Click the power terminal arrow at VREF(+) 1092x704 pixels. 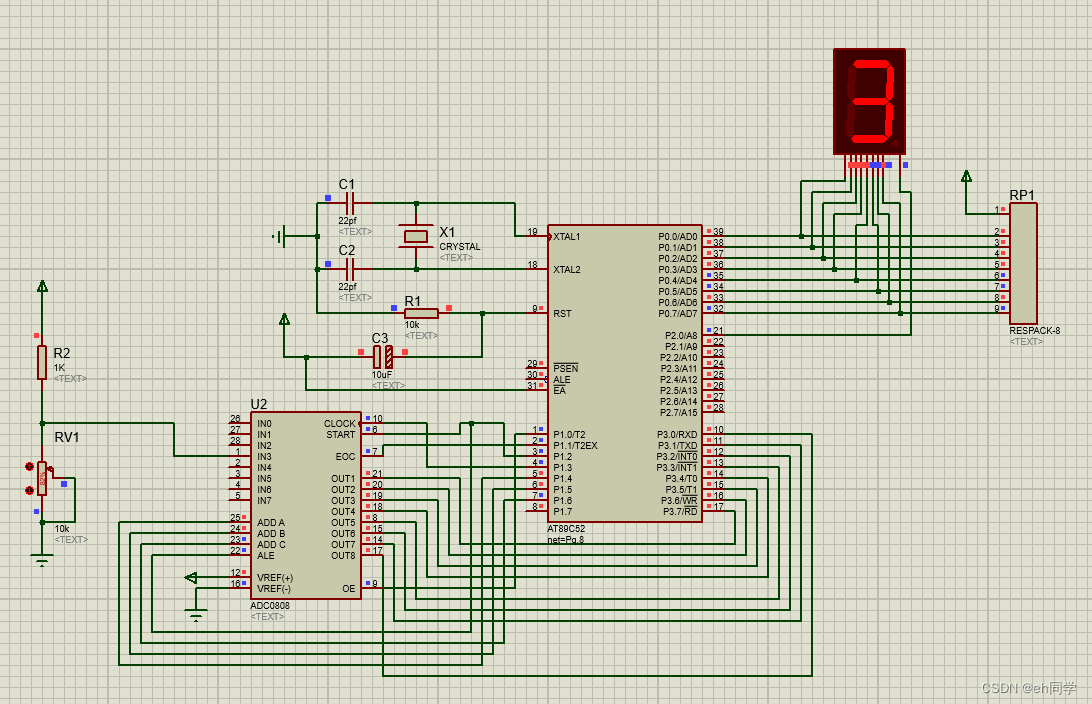[x=190, y=577]
